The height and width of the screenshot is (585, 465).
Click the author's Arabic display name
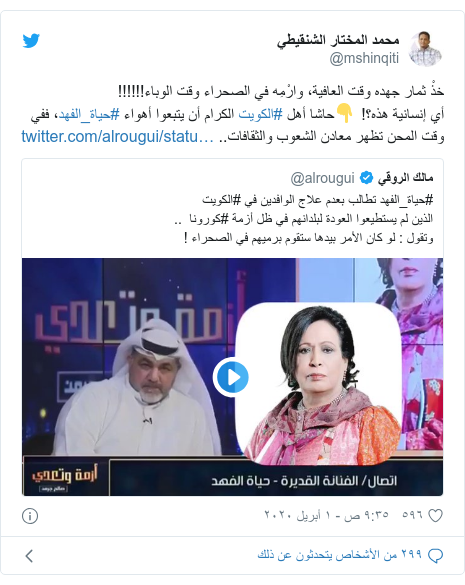(338, 40)
